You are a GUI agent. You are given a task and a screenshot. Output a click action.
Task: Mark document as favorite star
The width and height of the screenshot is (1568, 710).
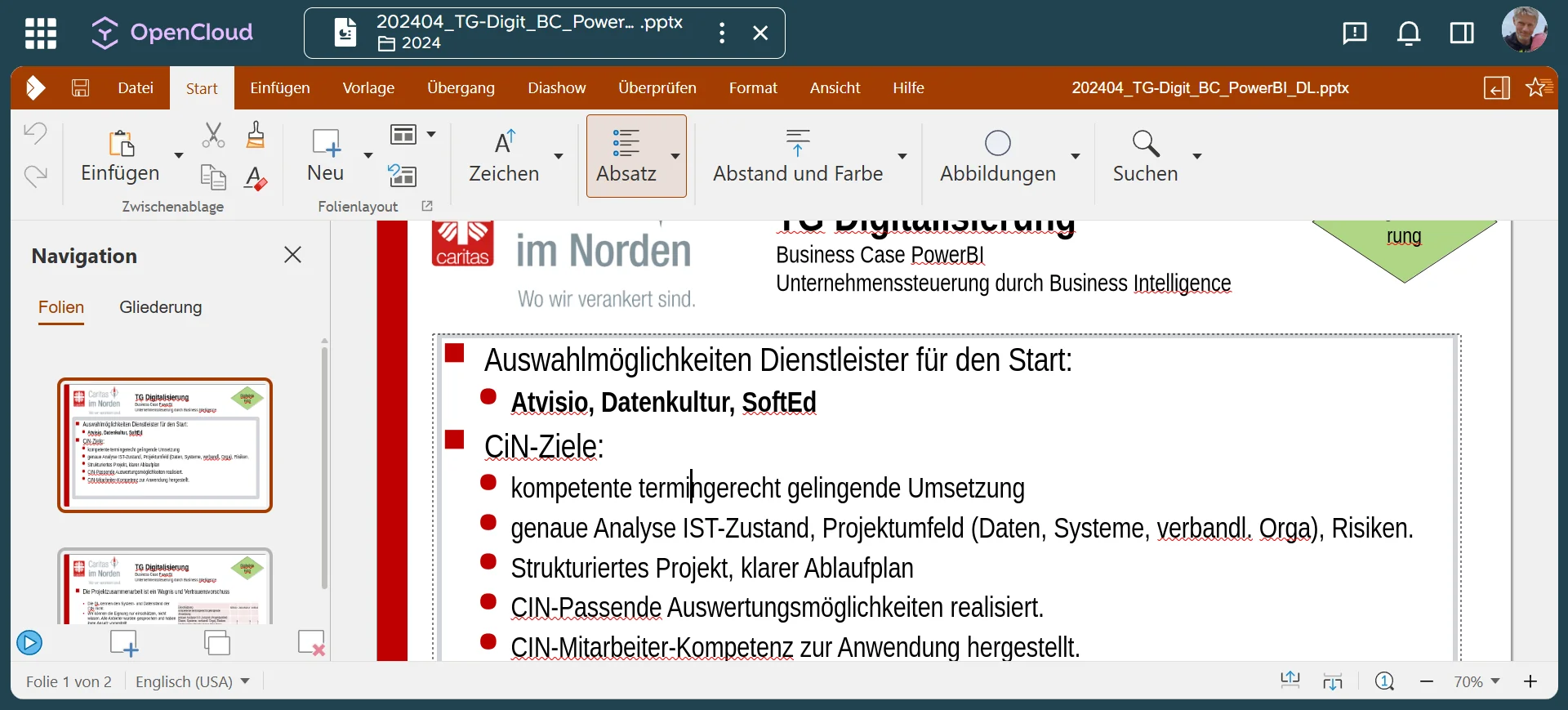(1539, 87)
